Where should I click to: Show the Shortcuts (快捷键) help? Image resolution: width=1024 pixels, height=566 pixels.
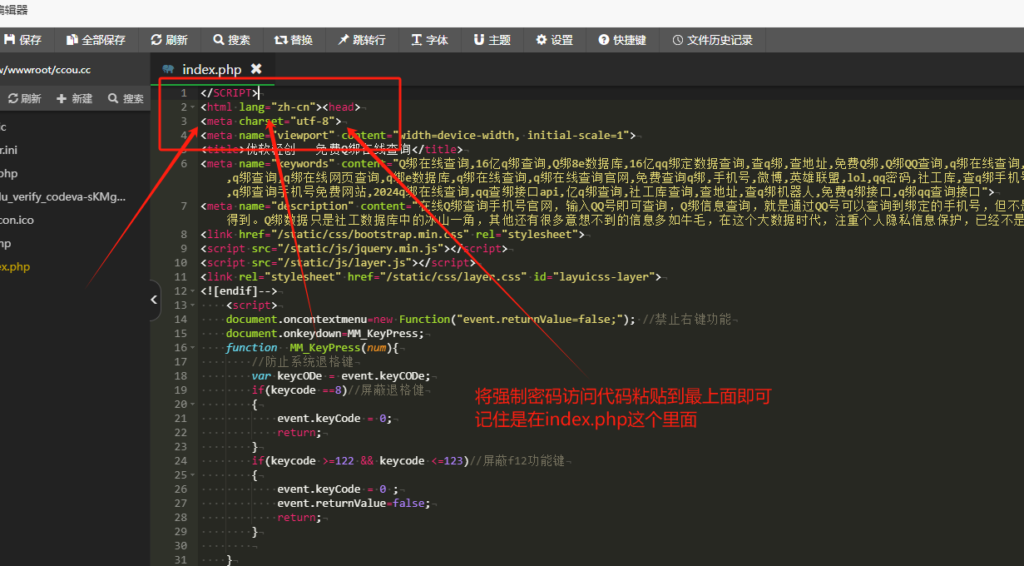pyautogui.click(x=604, y=40)
